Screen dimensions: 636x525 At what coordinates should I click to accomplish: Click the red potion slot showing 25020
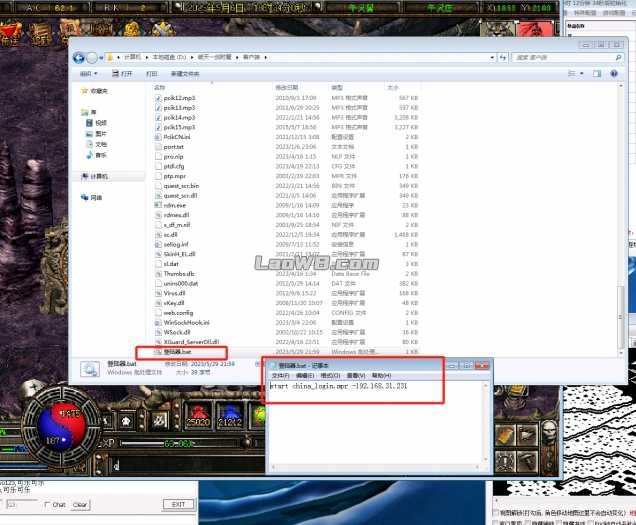pos(198,415)
